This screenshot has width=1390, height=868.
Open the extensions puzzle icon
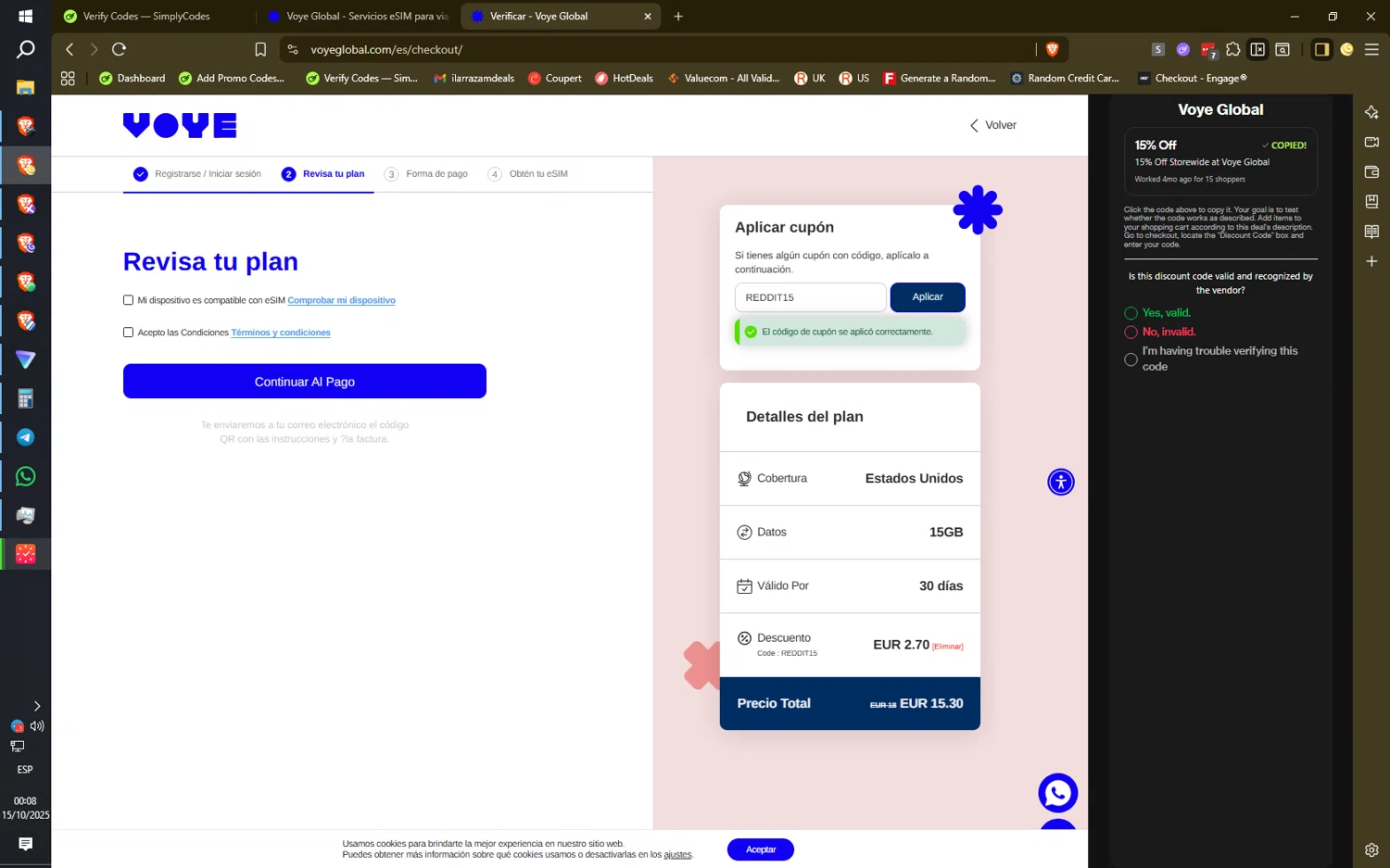coord(1232,49)
